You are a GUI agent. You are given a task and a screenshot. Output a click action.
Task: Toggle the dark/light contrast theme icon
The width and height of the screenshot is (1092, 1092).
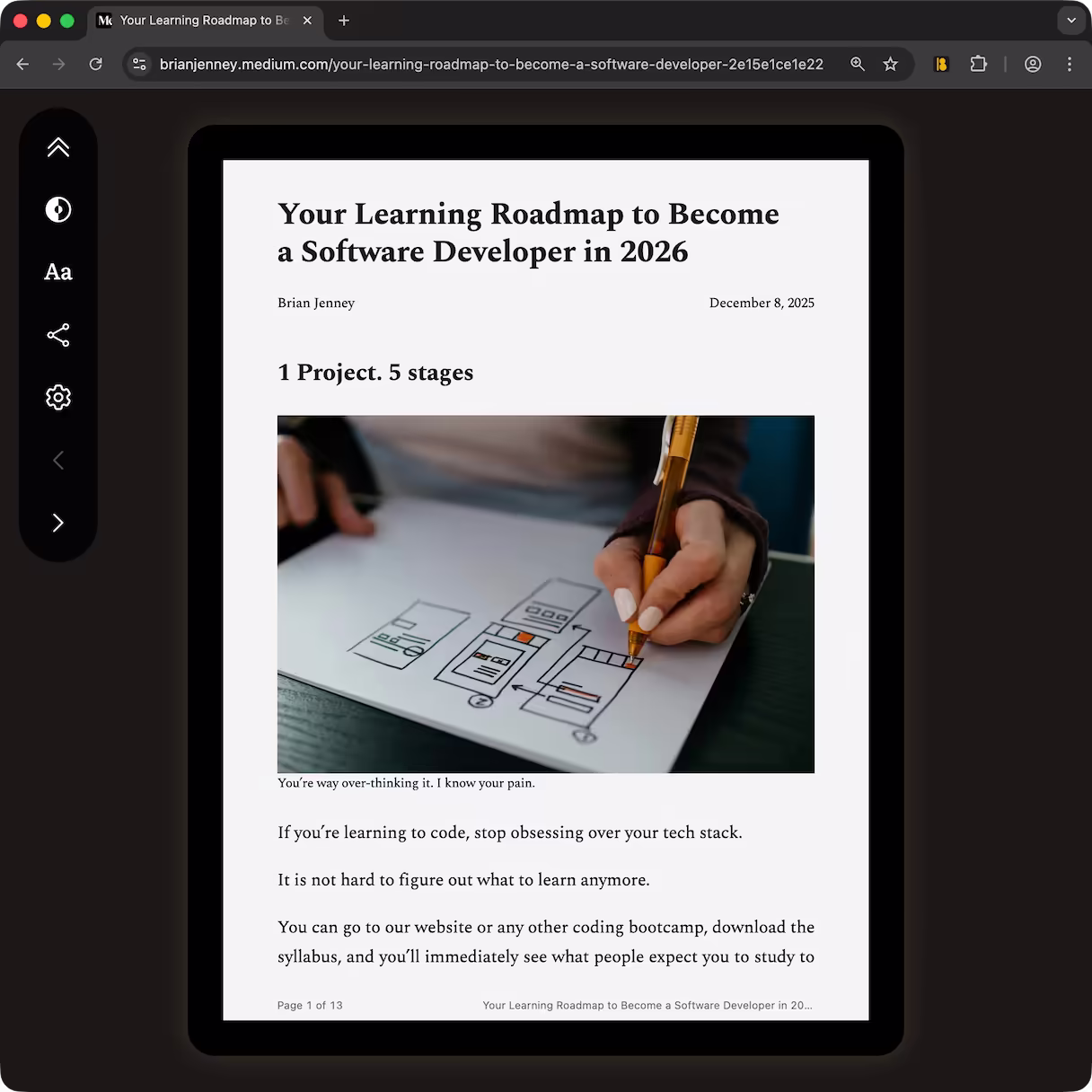58,210
